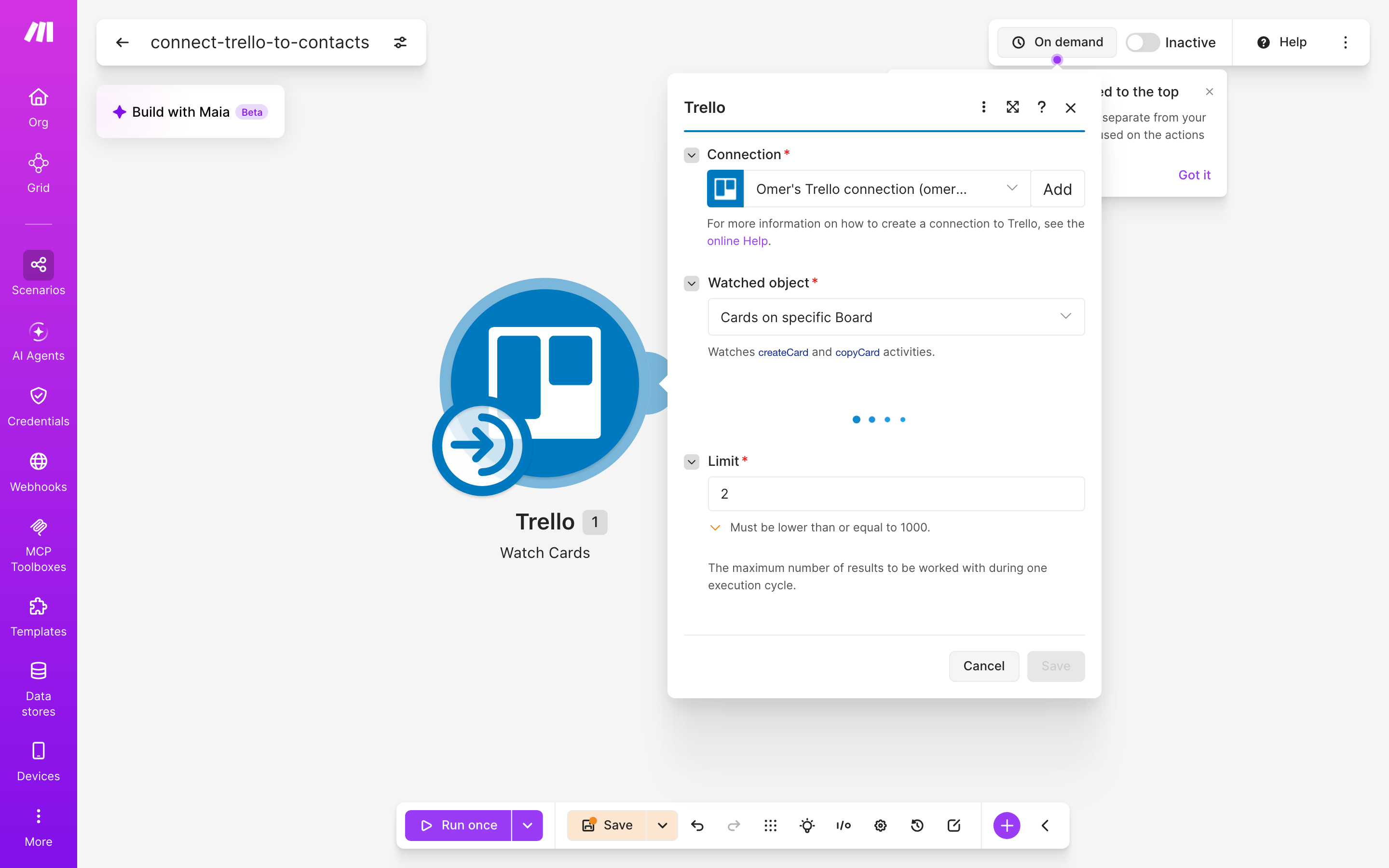
Task: Open scenario inputs and outputs icon
Action: click(x=844, y=825)
